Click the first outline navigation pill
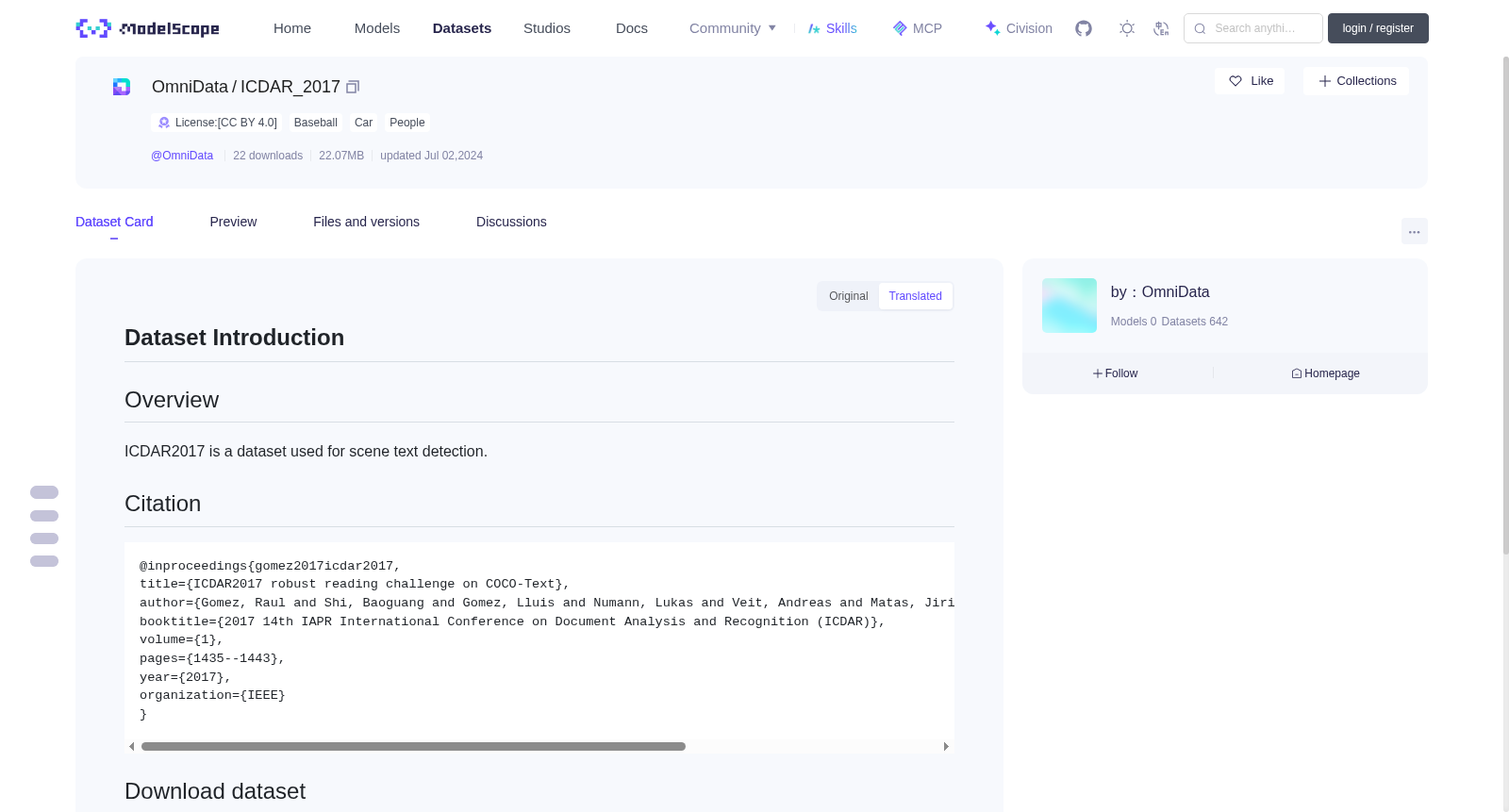This screenshot has width=1509, height=812. pyautogui.click(x=44, y=492)
